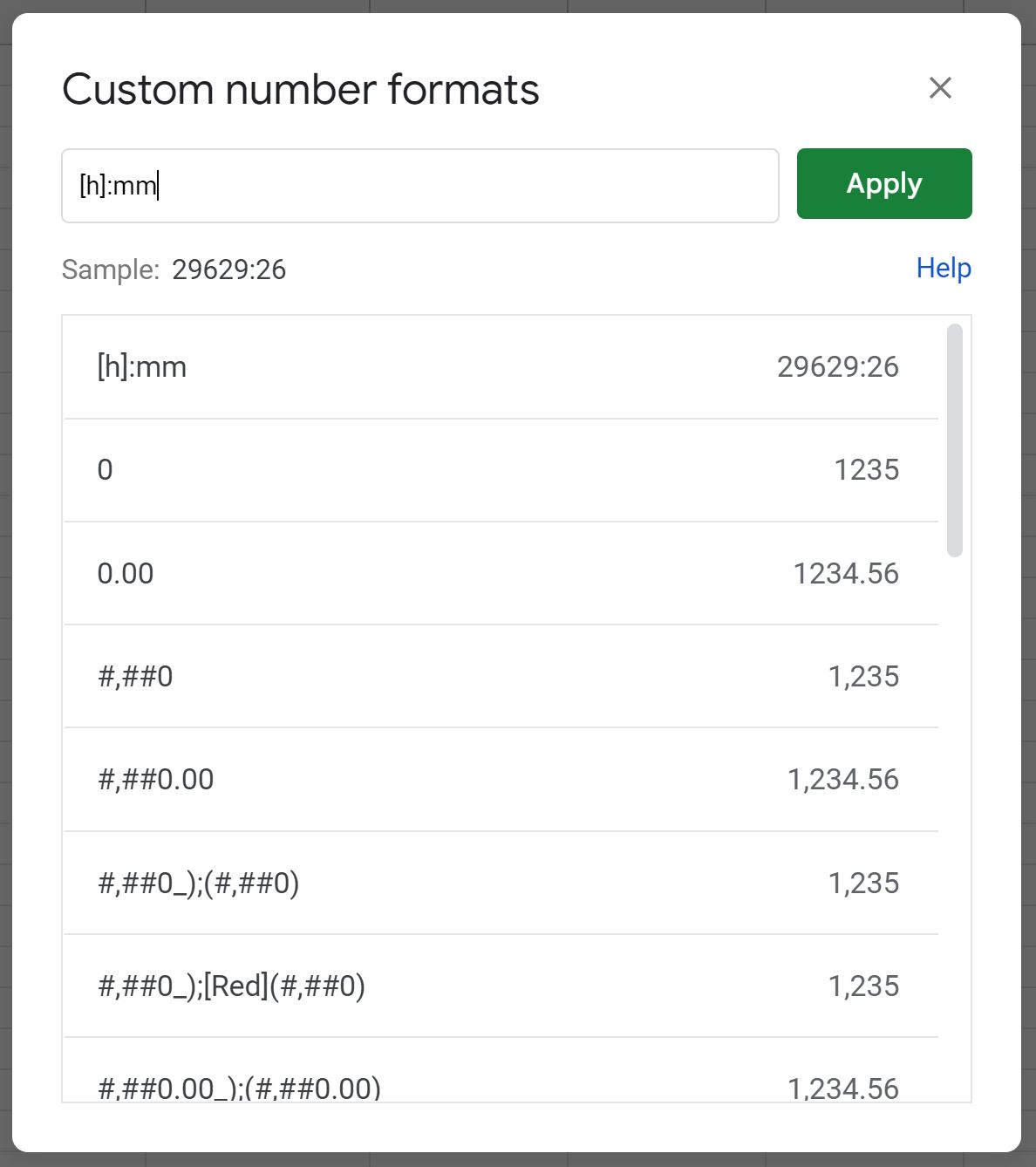Select the #,##0_);(#,##0) format
This screenshot has width=1036, height=1167.
click(x=501, y=883)
